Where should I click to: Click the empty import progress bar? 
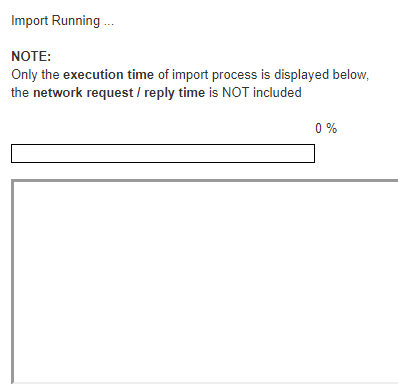163,153
